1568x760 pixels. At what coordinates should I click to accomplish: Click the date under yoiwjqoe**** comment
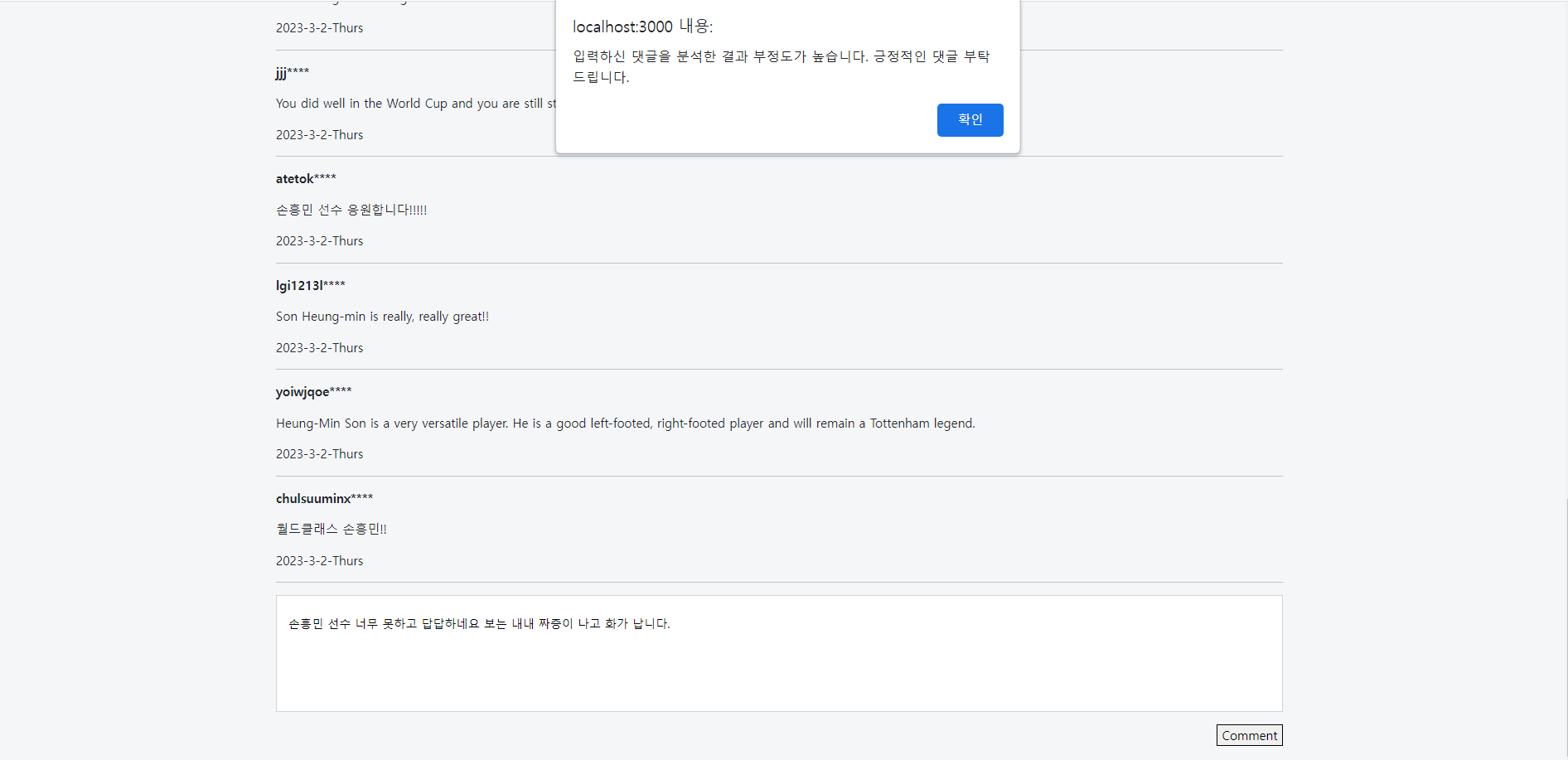pos(320,454)
